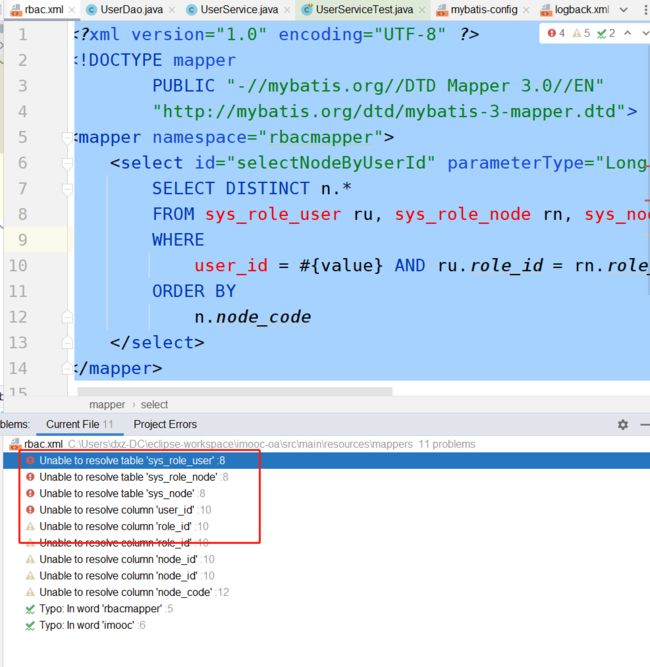Screen dimensions: 650x667
Task: Show hidden tabs dropdown arrow
Action: pyautogui.click(x=624, y=10)
